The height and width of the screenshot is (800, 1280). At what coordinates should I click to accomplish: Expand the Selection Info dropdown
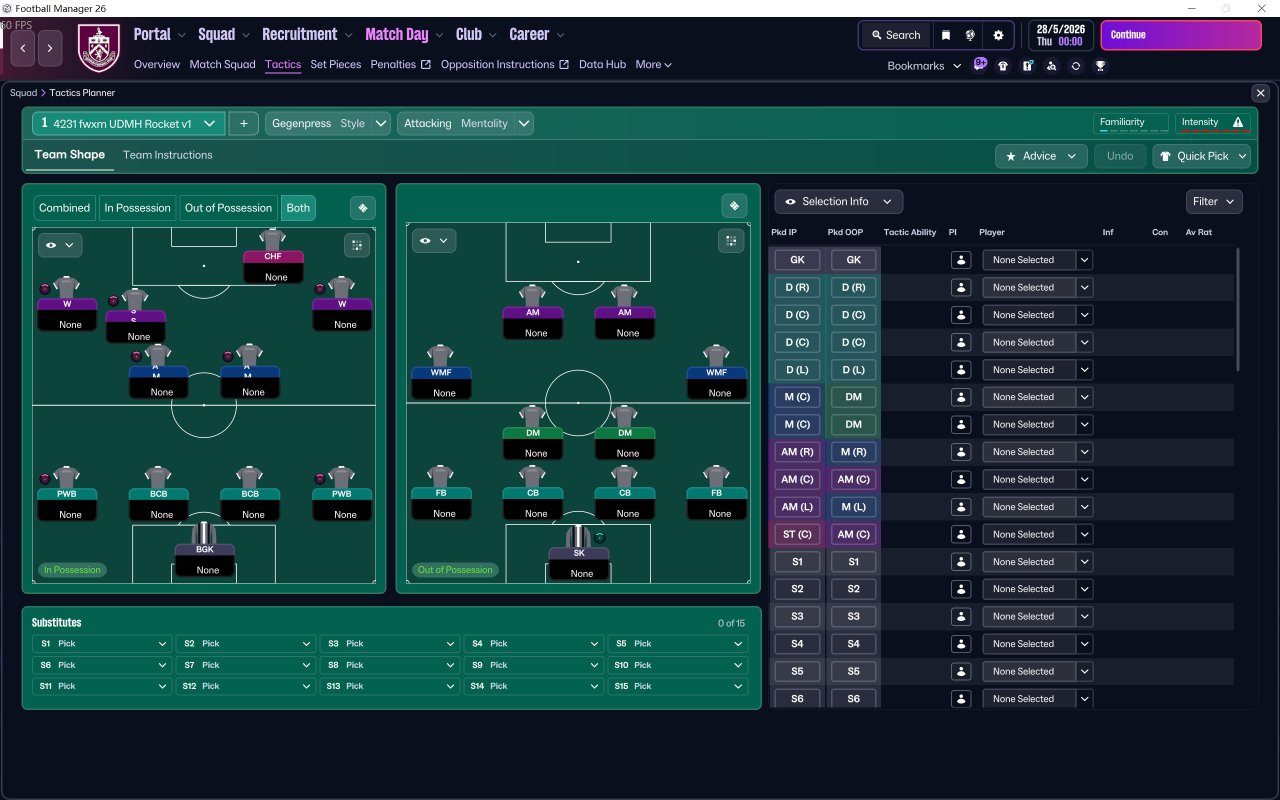839,201
